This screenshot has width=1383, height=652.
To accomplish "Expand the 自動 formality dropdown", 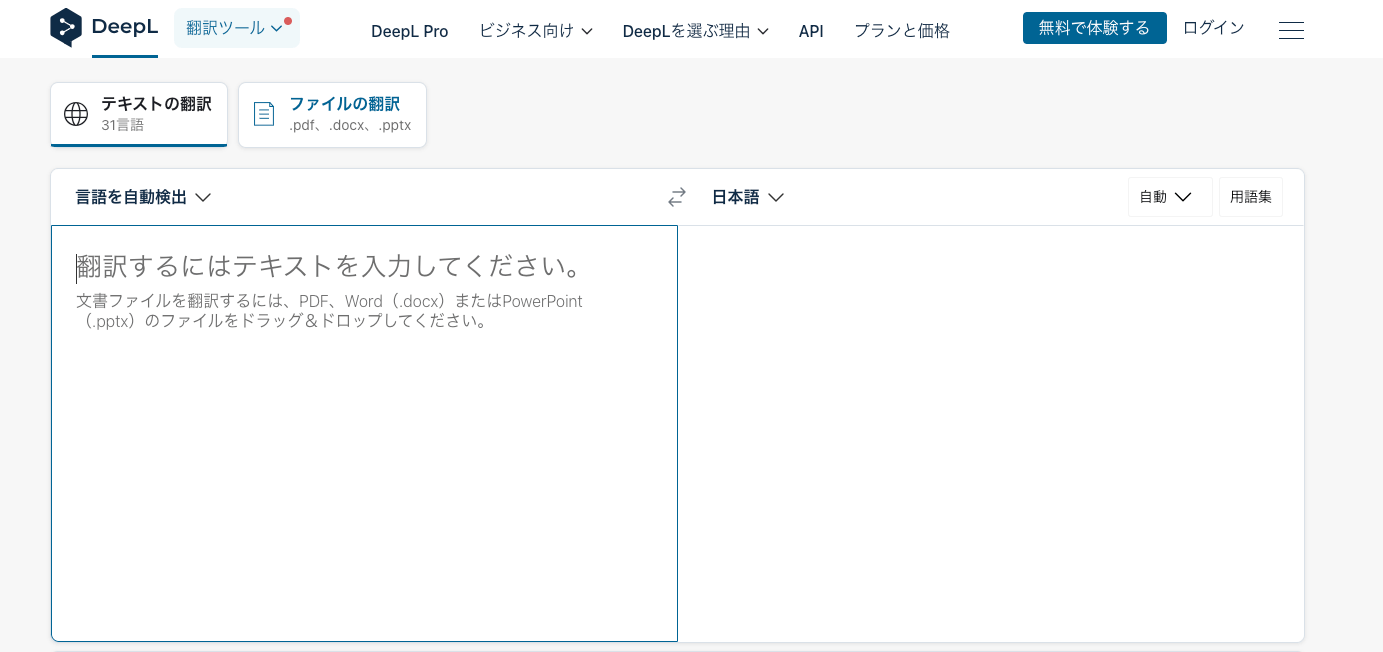I will [1169, 197].
